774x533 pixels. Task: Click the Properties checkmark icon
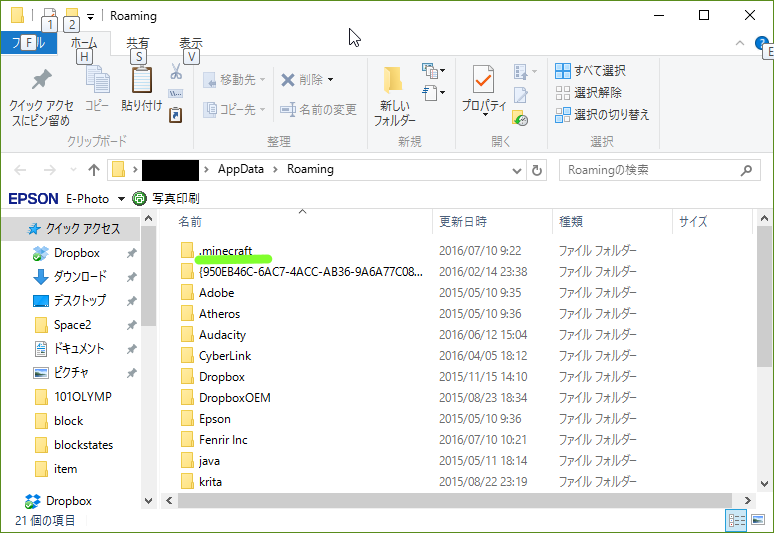point(483,79)
